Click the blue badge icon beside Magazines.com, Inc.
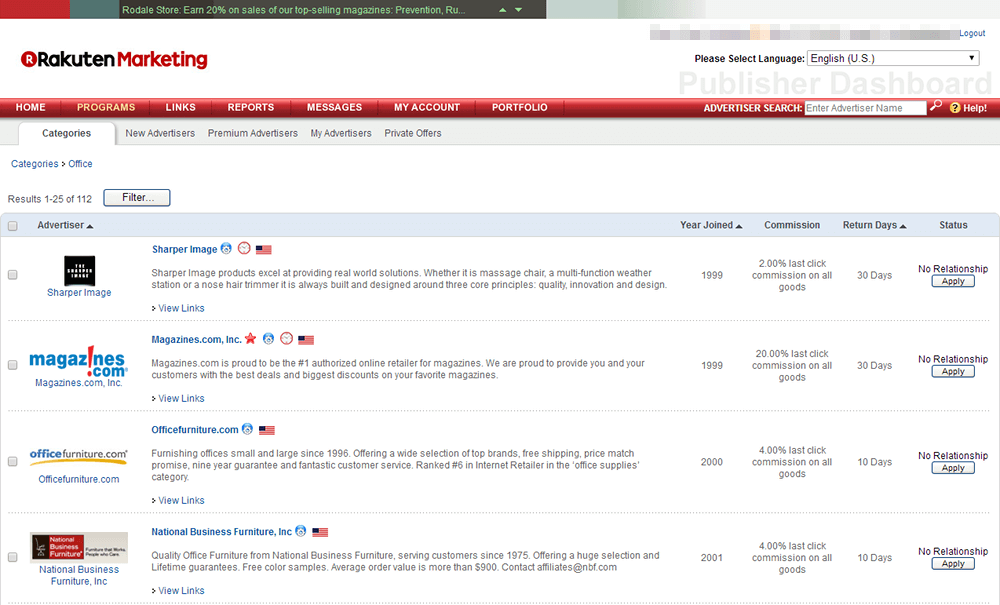1000x605 pixels. point(268,339)
